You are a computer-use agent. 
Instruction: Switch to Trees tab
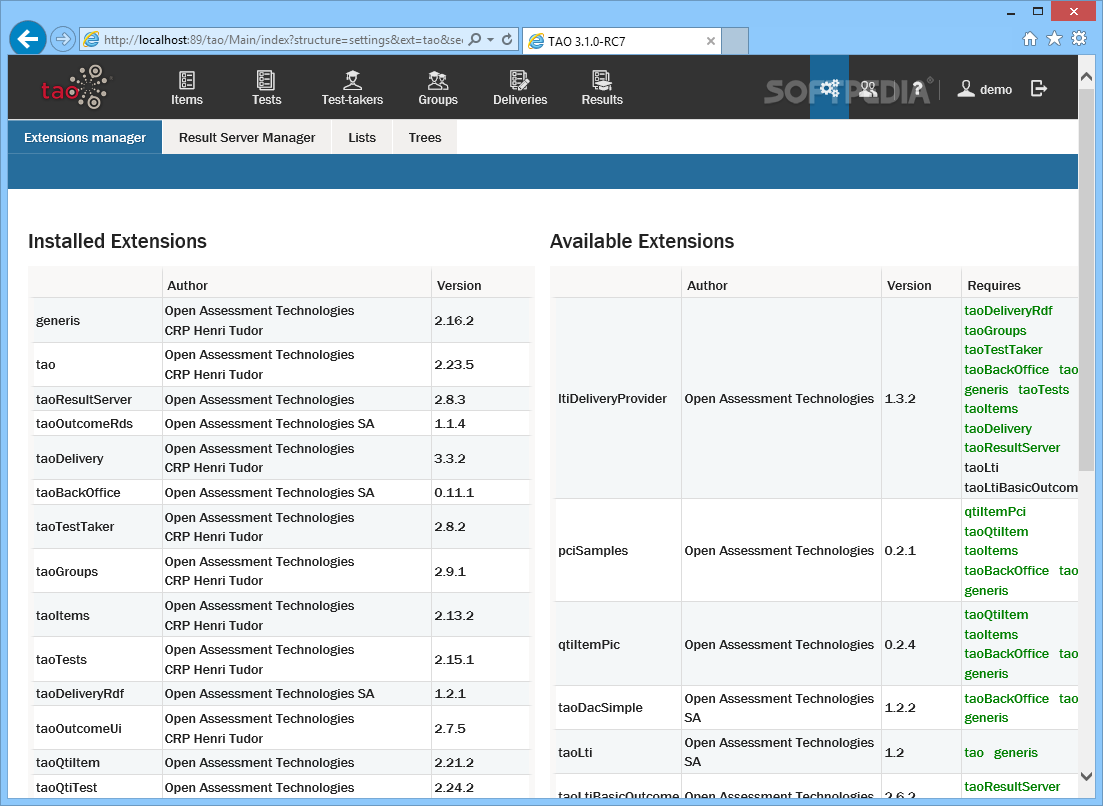click(x=425, y=137)
